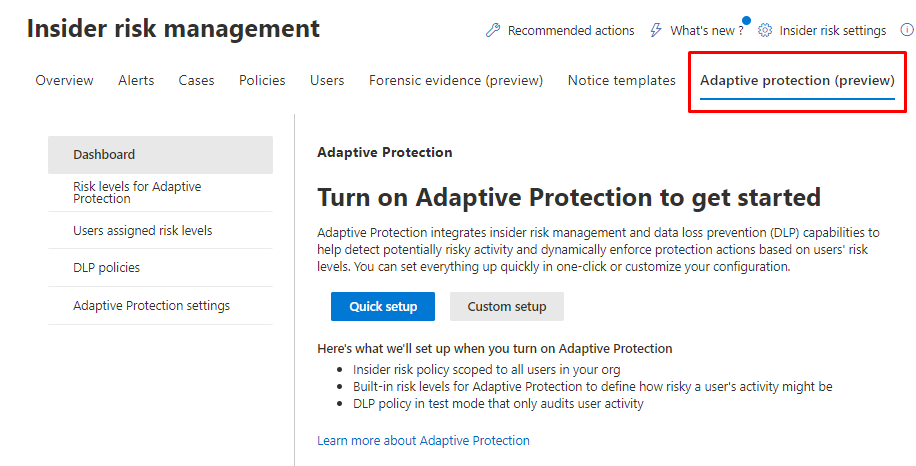Click the info icon at top right
Viewport: 916px width, 466px height.
click(906, 30)
